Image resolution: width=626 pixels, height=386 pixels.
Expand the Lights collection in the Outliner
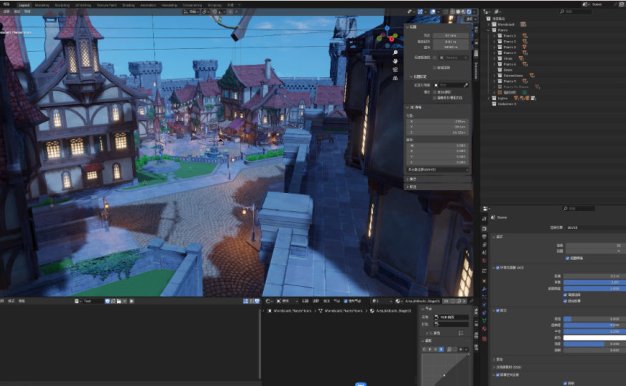(x=489, y=98)
